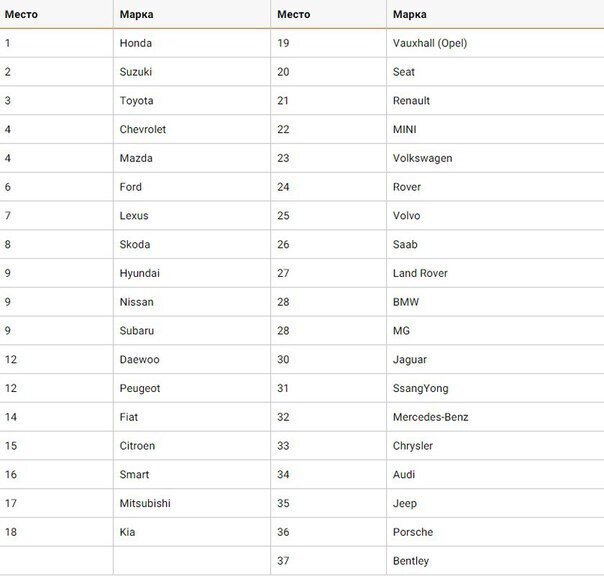The height and width of the screenshot is (576, 604).
Task: Click the Mercedes-Benz cell
Action: point(430,417)
